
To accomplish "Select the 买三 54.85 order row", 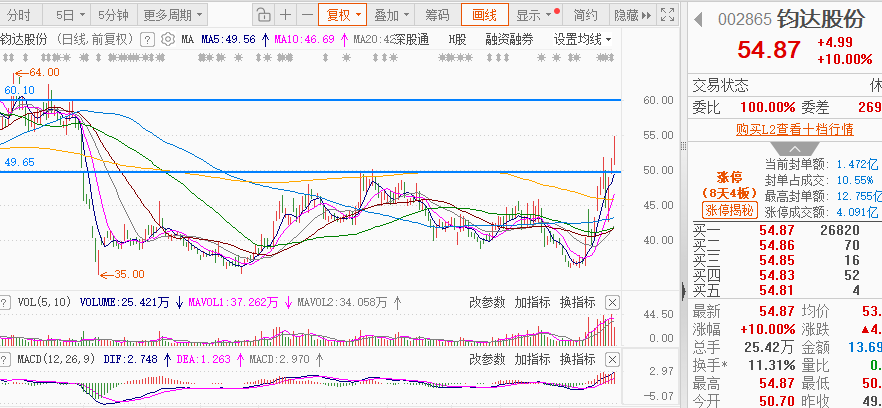I will click(785, 260).
